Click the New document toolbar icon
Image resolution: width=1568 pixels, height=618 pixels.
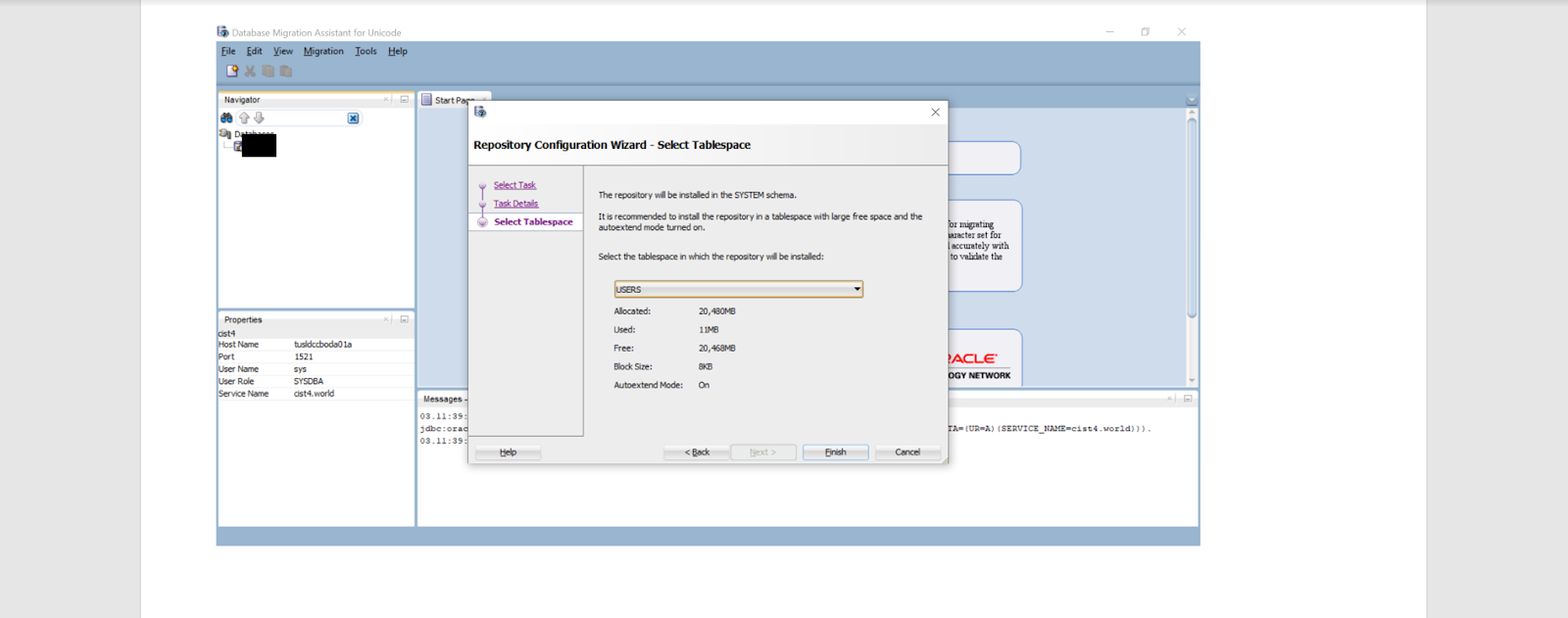232,71
